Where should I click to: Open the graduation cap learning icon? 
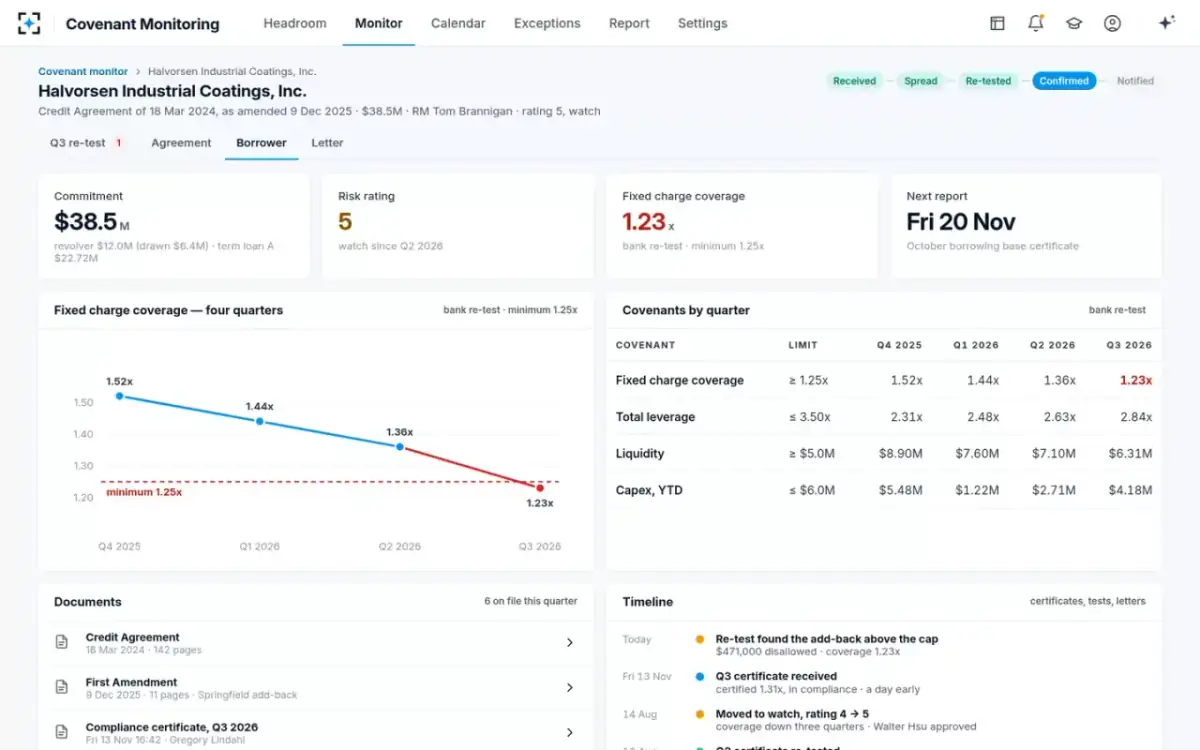pyautogui.click(x=1074, y=23)
